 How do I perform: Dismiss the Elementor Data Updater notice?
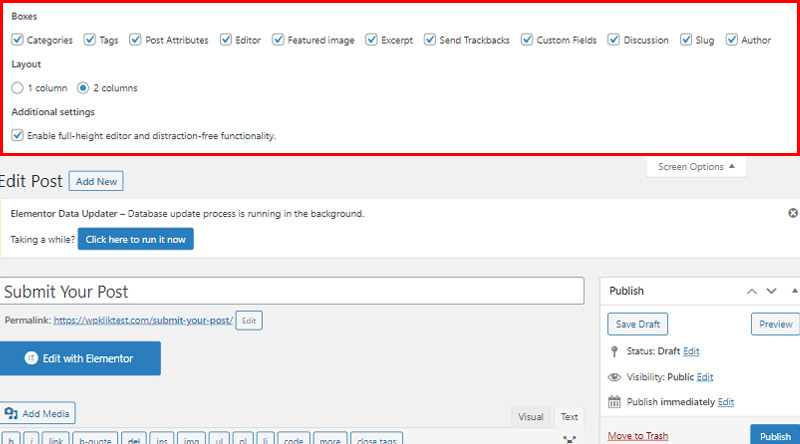[793, 213]
